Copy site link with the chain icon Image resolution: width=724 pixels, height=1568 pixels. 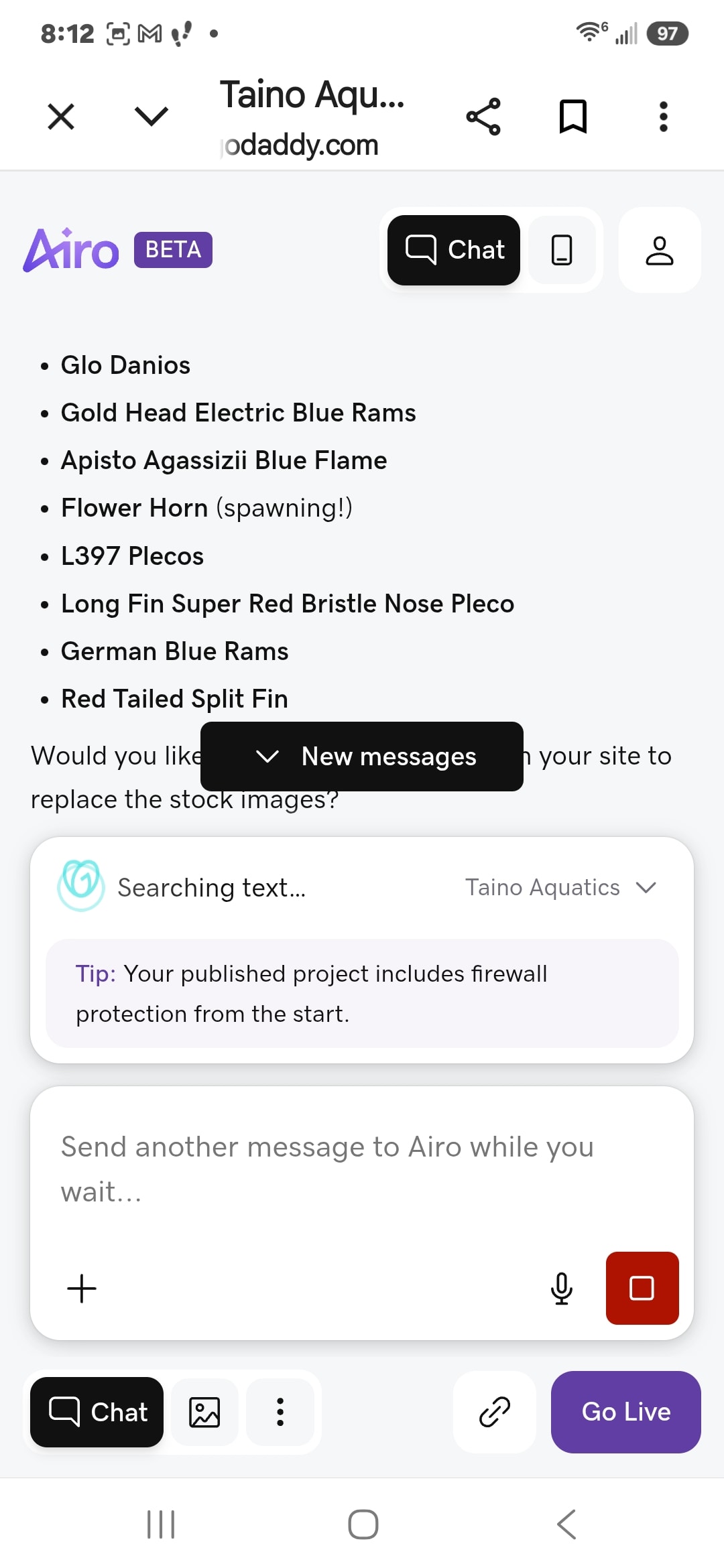point(495,1412)
